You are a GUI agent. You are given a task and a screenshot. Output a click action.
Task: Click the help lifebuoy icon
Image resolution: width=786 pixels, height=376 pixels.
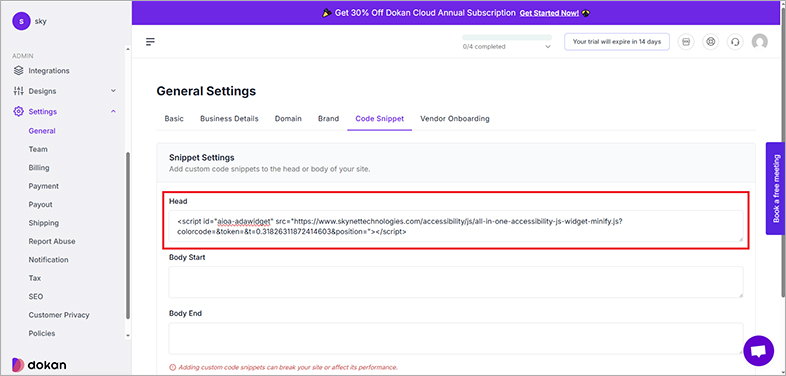click(710, 42)
